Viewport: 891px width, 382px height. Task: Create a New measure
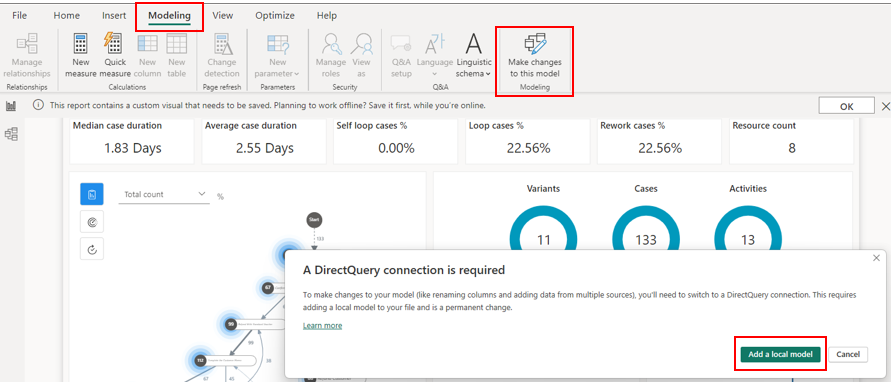(x=81, y=55)
